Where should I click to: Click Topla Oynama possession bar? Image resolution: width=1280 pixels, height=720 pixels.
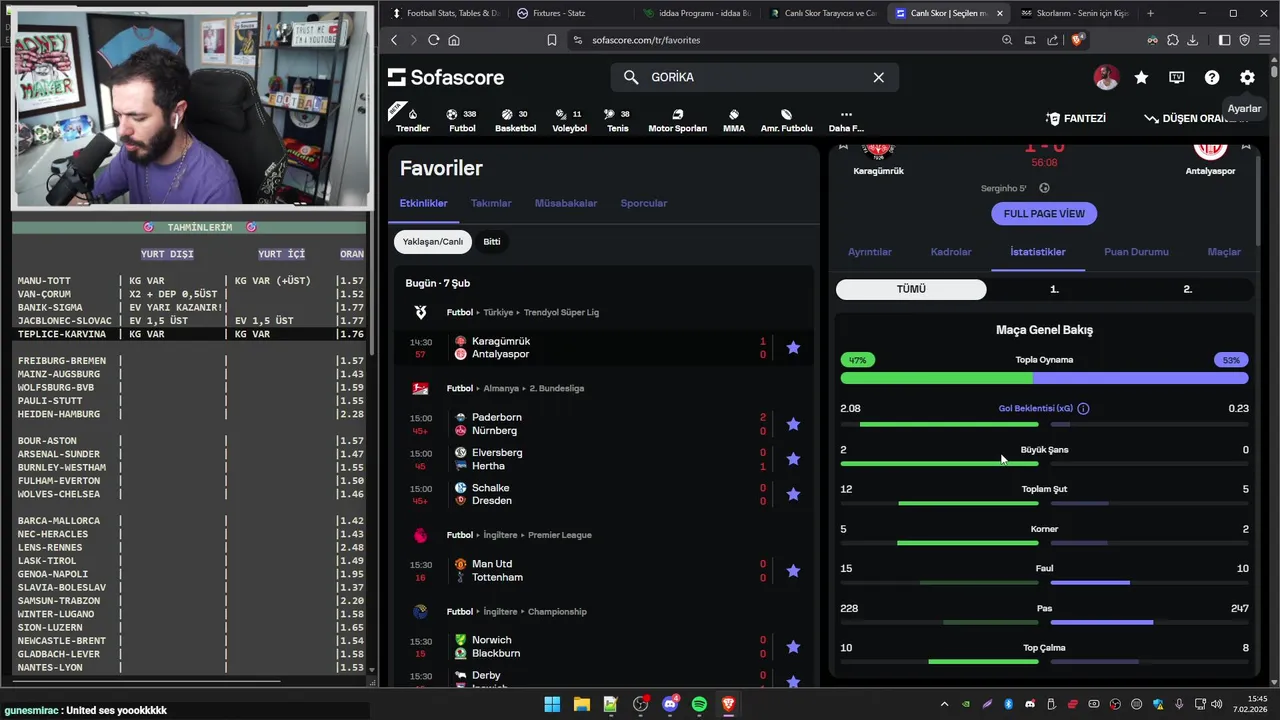tap(1044, 378)
